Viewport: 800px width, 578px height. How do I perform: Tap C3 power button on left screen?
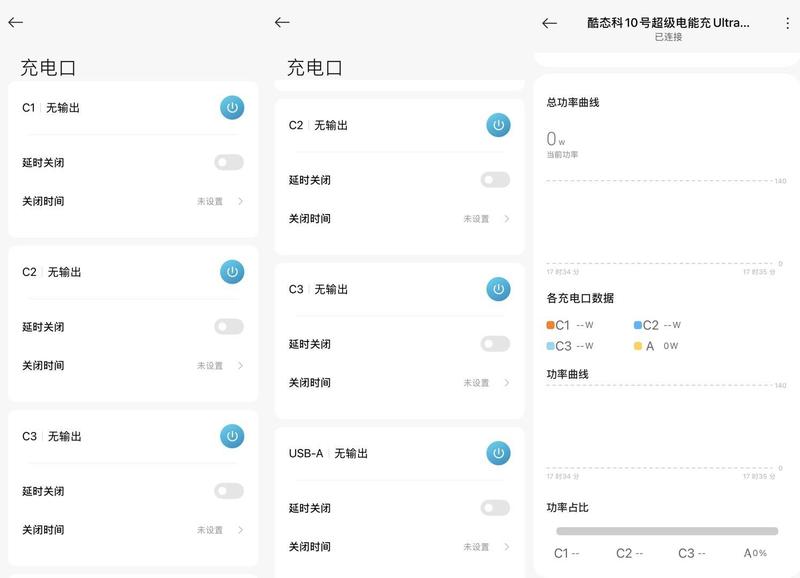232,436
